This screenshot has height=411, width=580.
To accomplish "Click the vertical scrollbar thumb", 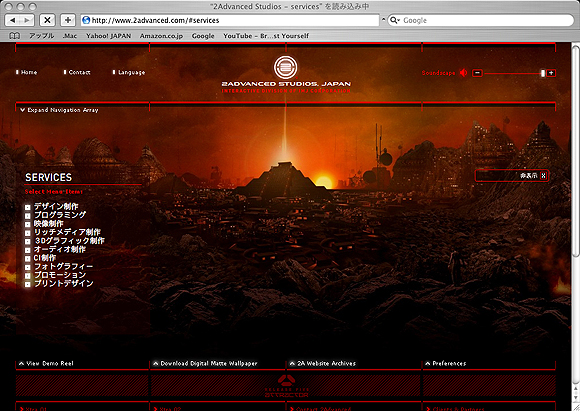I will pyautogui.click(x=576, y=150).
